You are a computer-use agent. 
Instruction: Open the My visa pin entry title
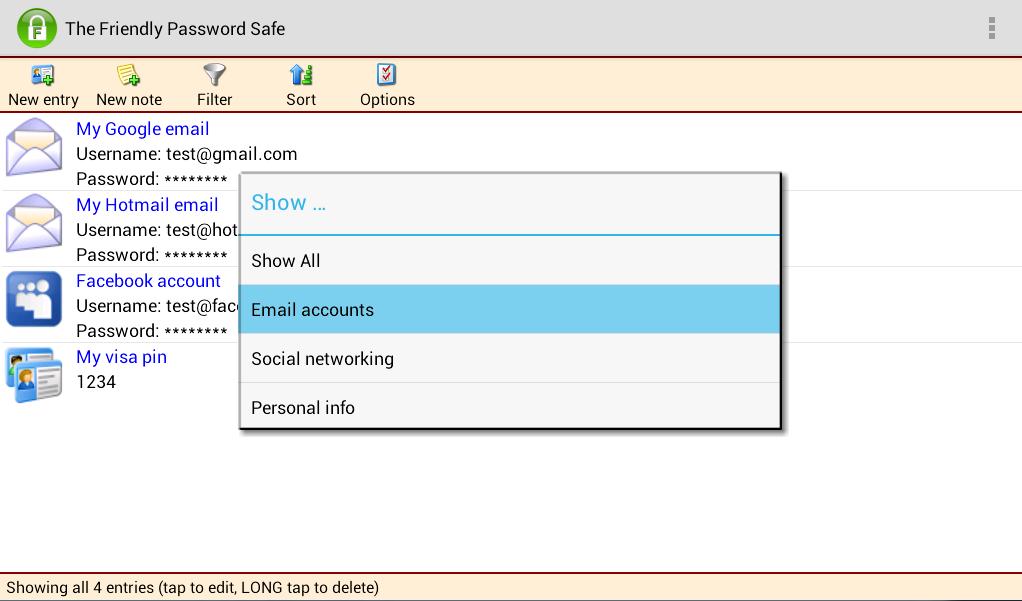(x=121, y=357)
